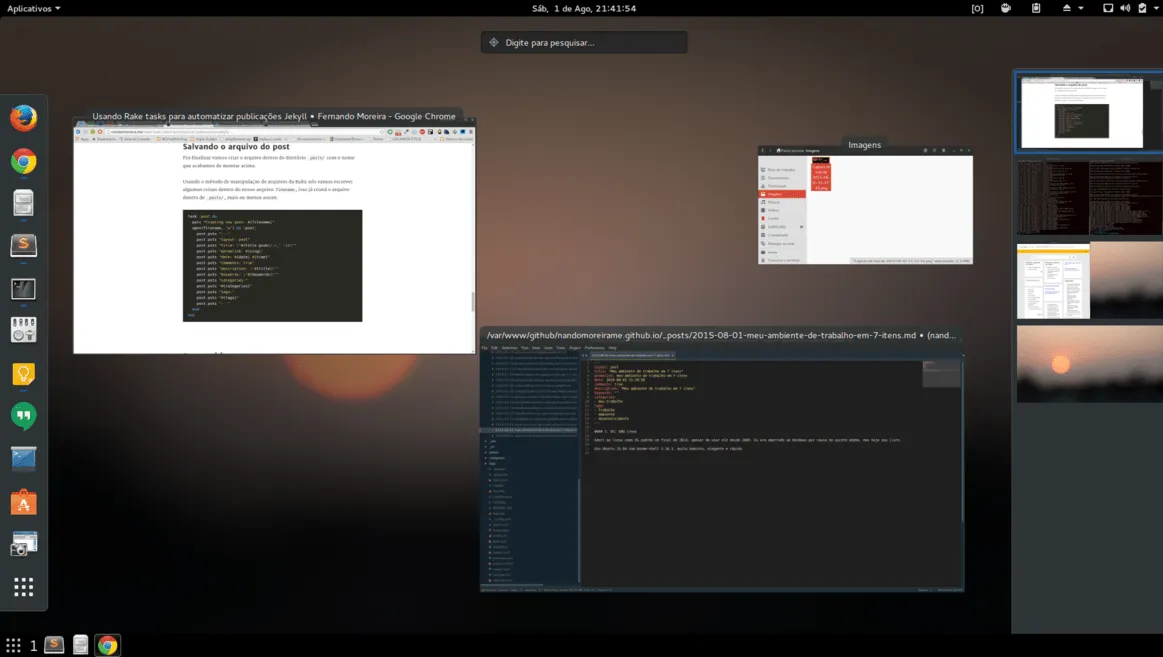Click the battery status icon
Screen dimensions: 1163x657
coord(1142,8)
